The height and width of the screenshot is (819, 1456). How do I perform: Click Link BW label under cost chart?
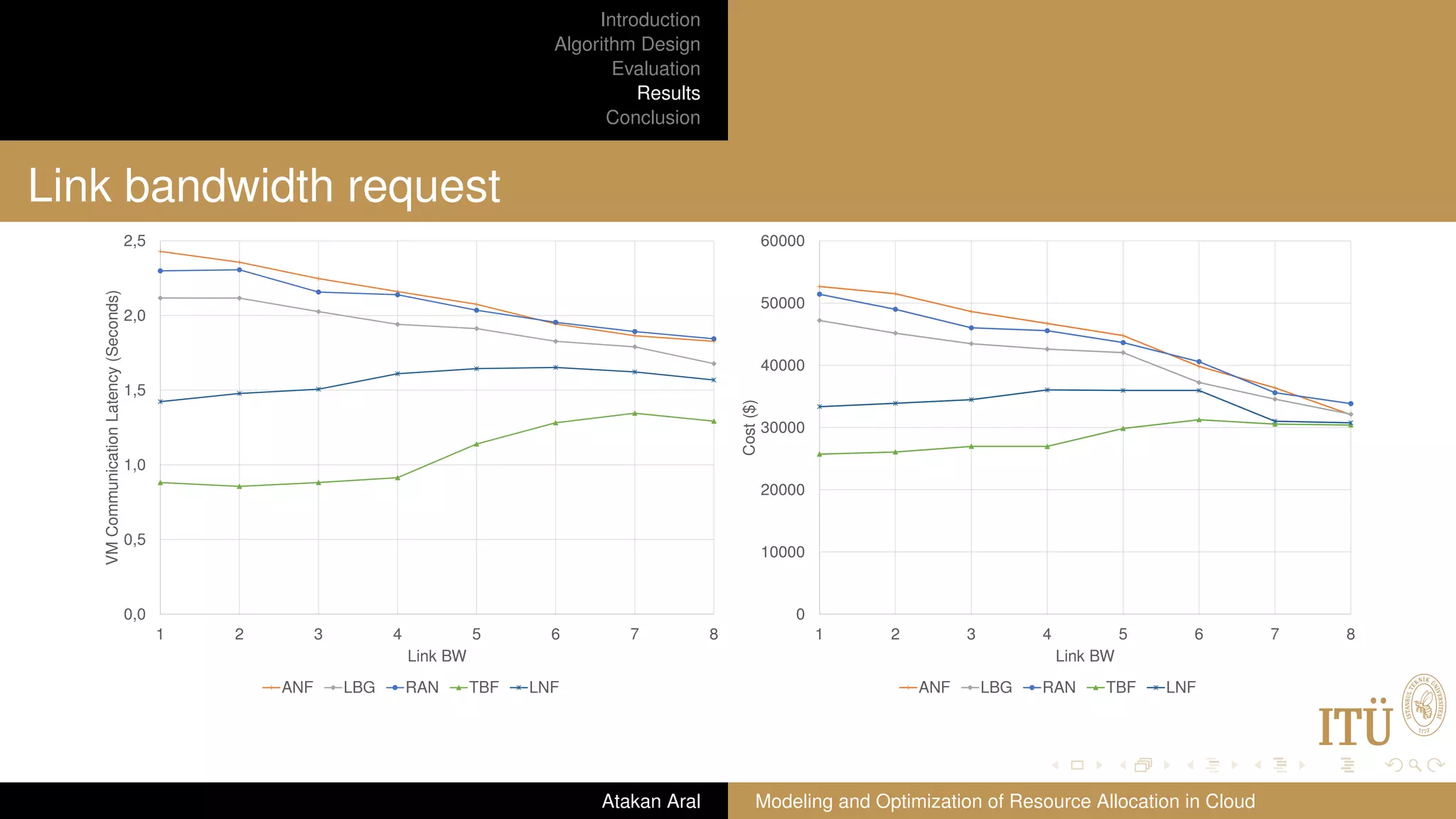(x=1084, y=656)
